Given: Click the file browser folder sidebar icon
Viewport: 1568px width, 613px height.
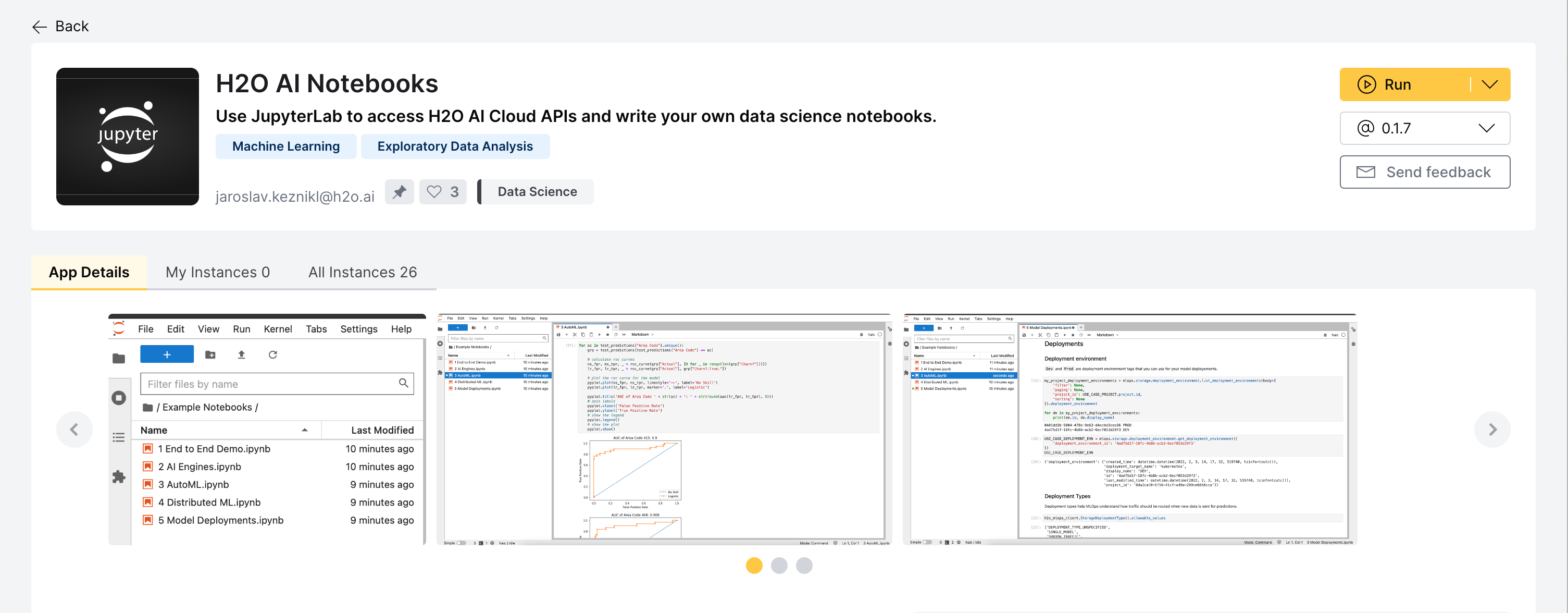Looking at the screenshot, I should (119, 358).
